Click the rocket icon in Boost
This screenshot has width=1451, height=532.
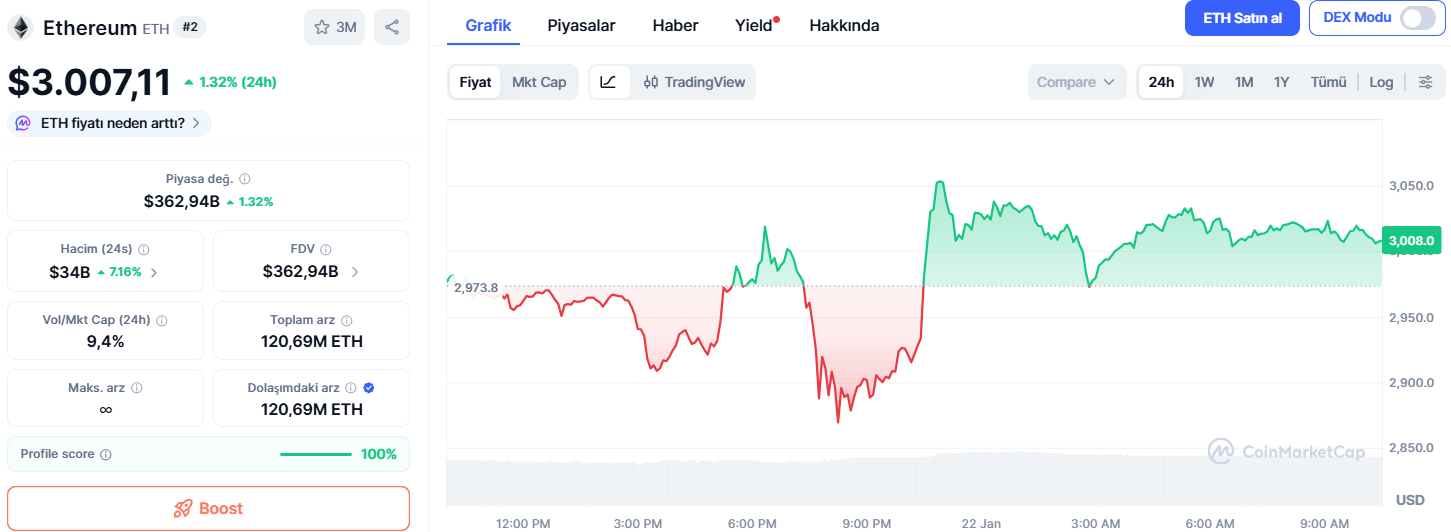(182, 508)
